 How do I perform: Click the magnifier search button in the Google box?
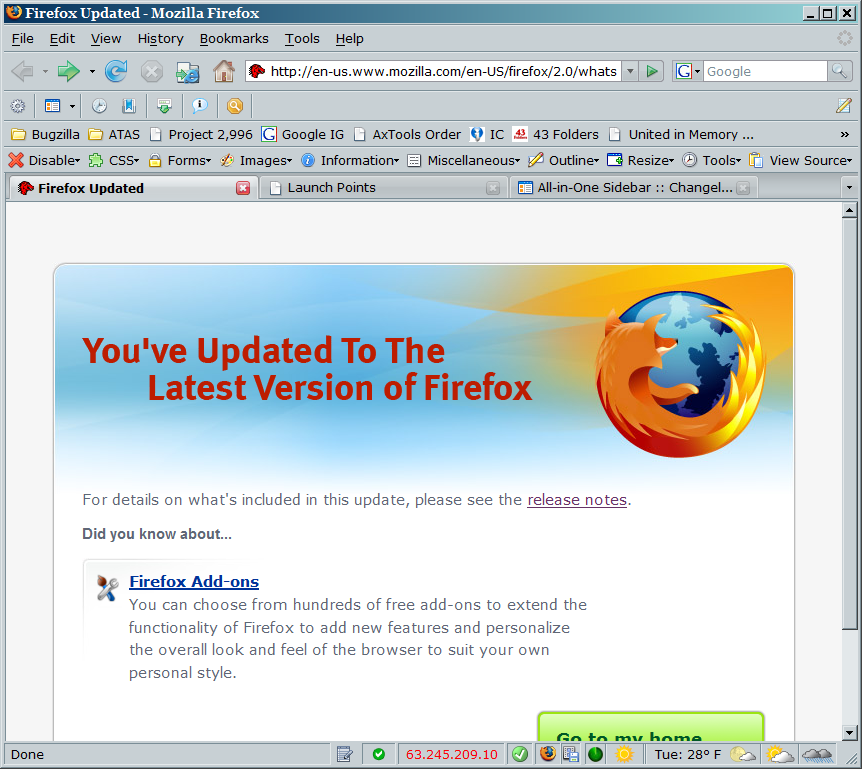(x=839, y=71)
